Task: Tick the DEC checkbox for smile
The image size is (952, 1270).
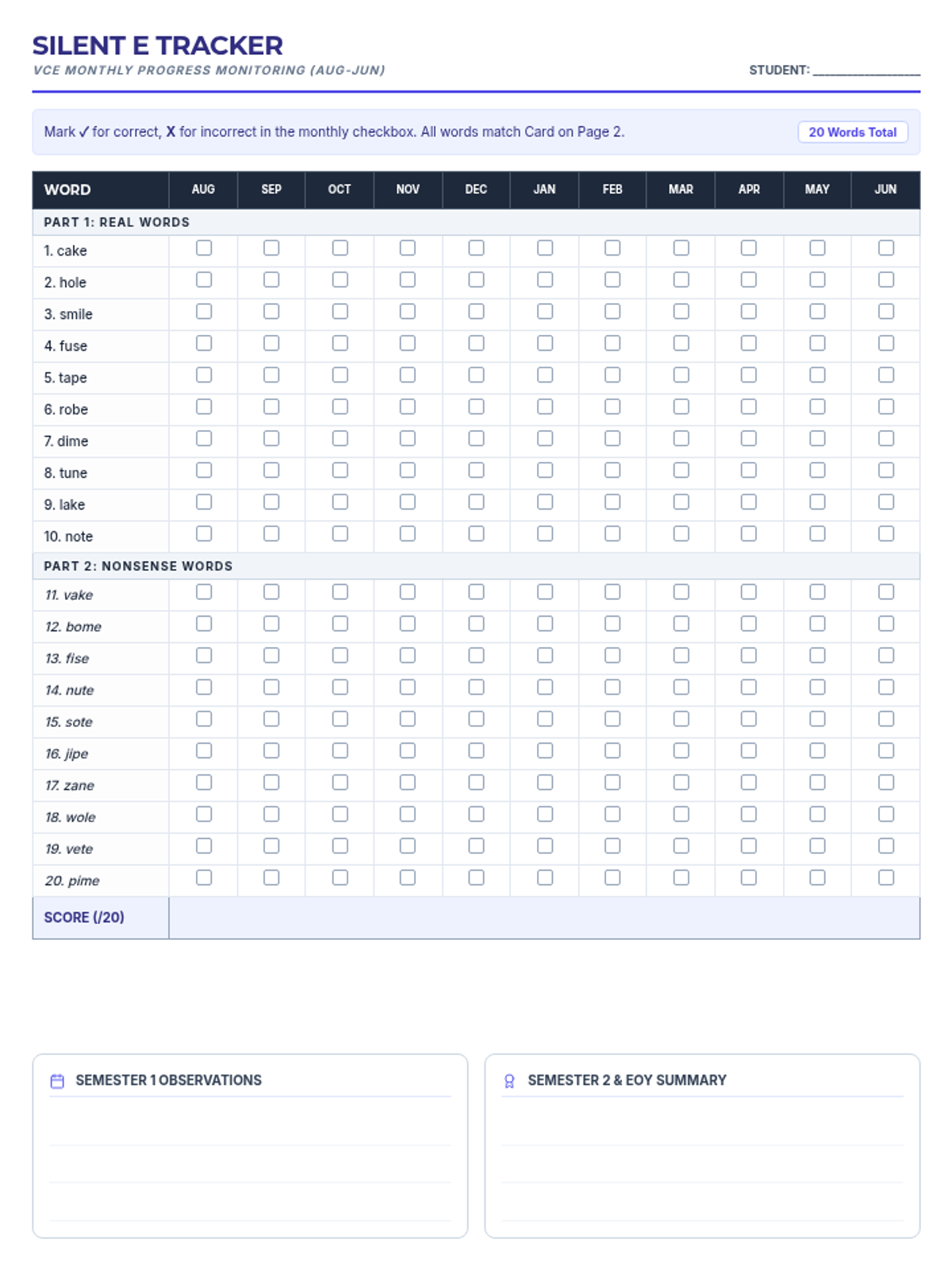Action: tap(476, 312)
